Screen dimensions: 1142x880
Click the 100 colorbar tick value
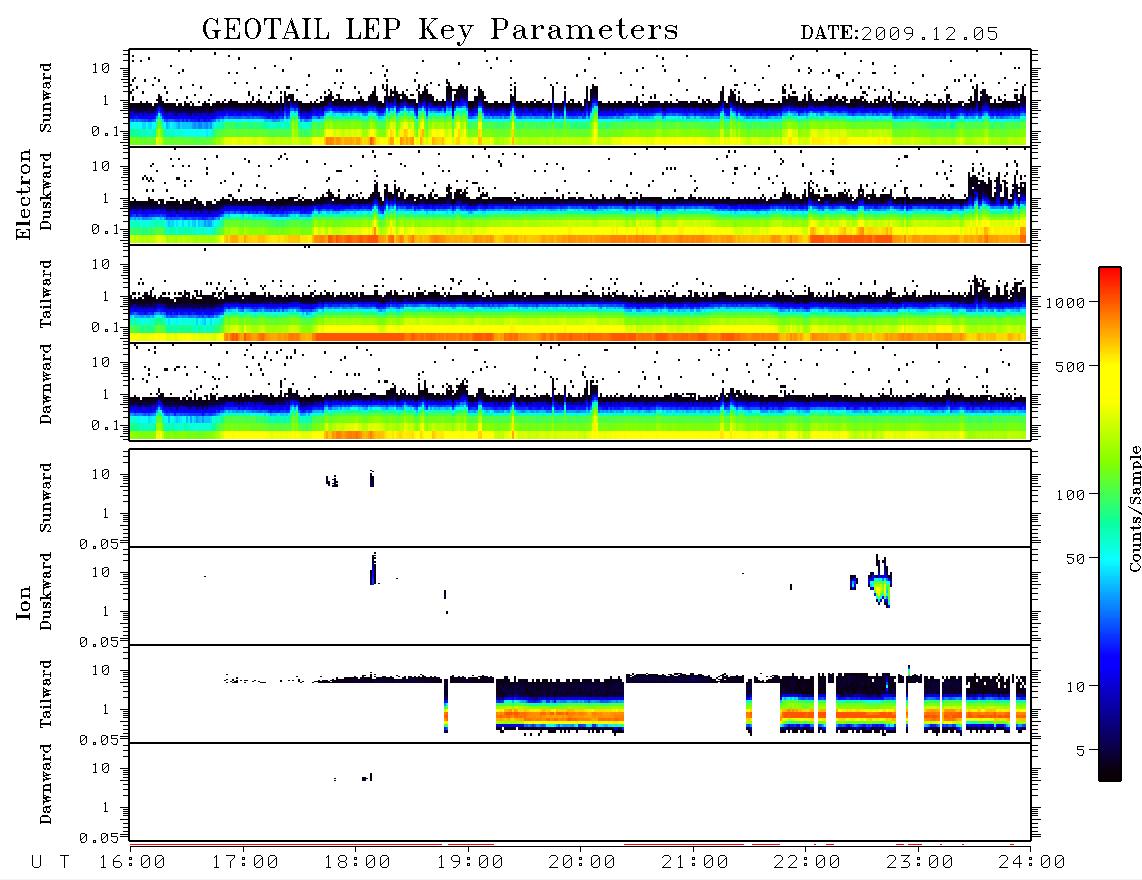(1070, 495)
